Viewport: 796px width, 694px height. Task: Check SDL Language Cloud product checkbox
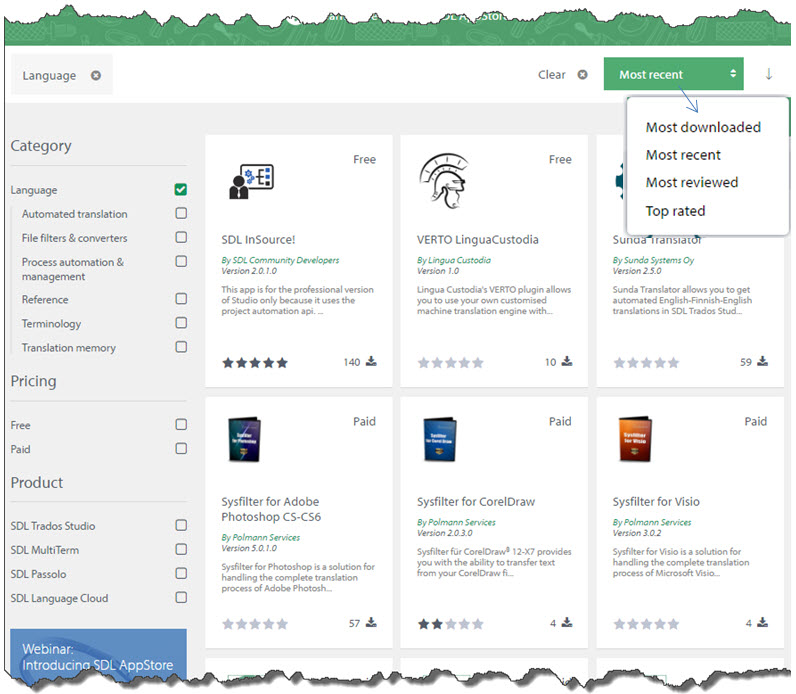click(x=181, y=598)
